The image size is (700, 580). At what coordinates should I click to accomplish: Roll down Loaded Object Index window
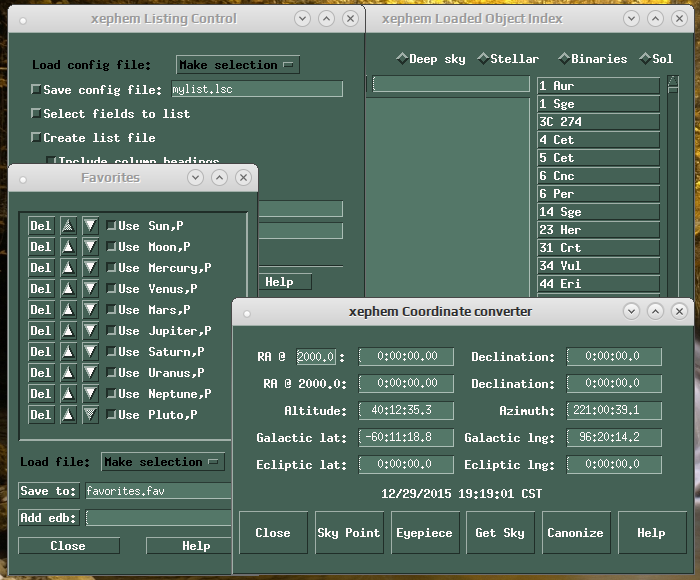pos(631,19)
